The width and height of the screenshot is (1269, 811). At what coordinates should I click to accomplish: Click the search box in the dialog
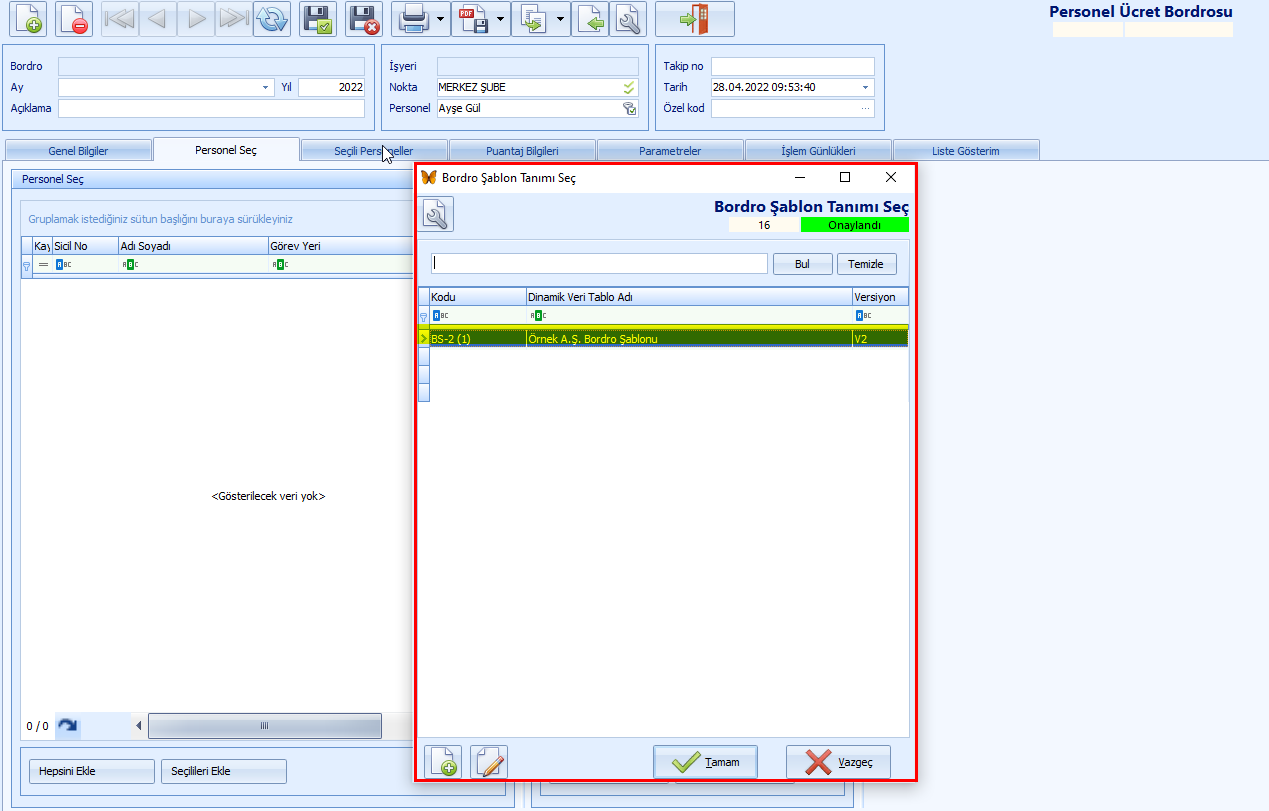pos(599,263)
